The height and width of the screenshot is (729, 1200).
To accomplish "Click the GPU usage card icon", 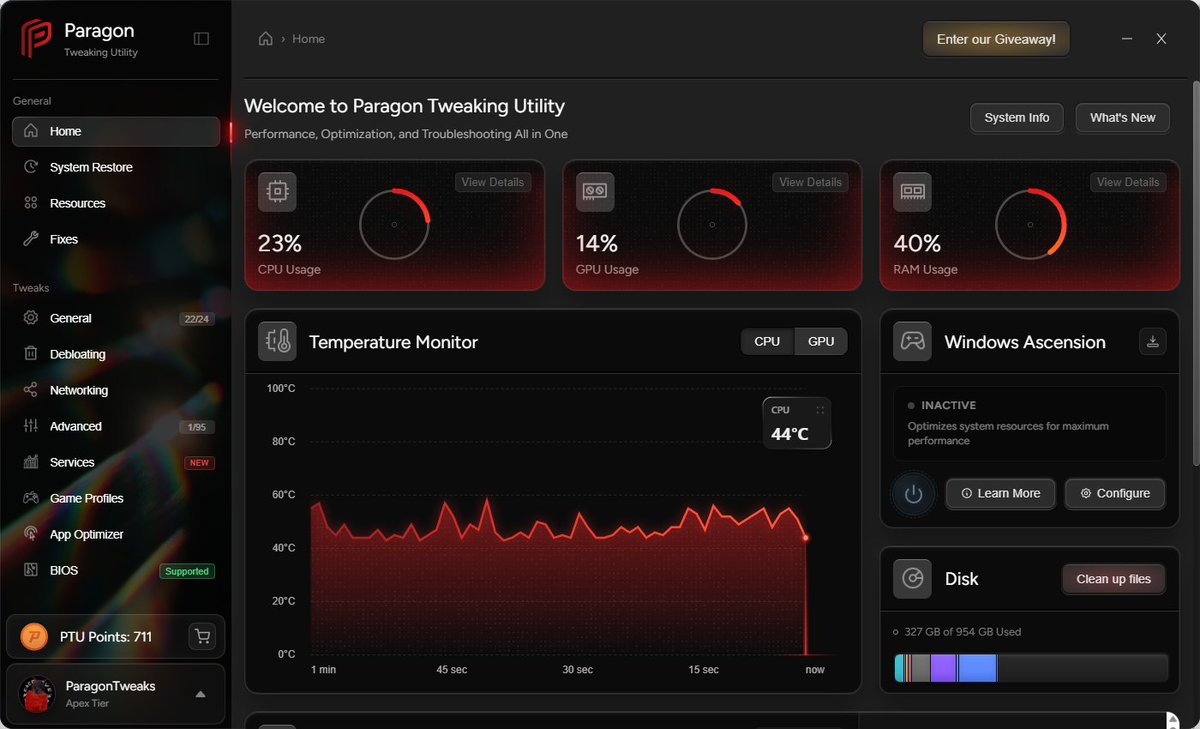I will [x=595, y=191].
